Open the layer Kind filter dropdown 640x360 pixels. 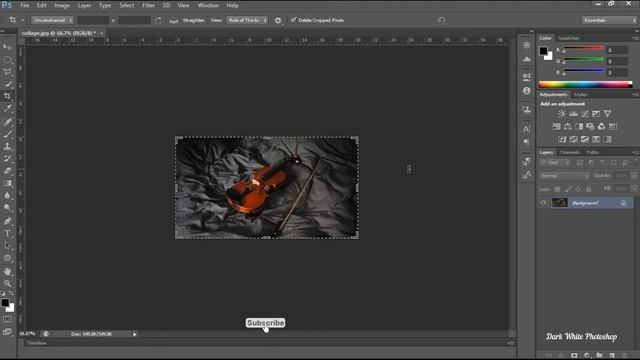tap(555, 163)
